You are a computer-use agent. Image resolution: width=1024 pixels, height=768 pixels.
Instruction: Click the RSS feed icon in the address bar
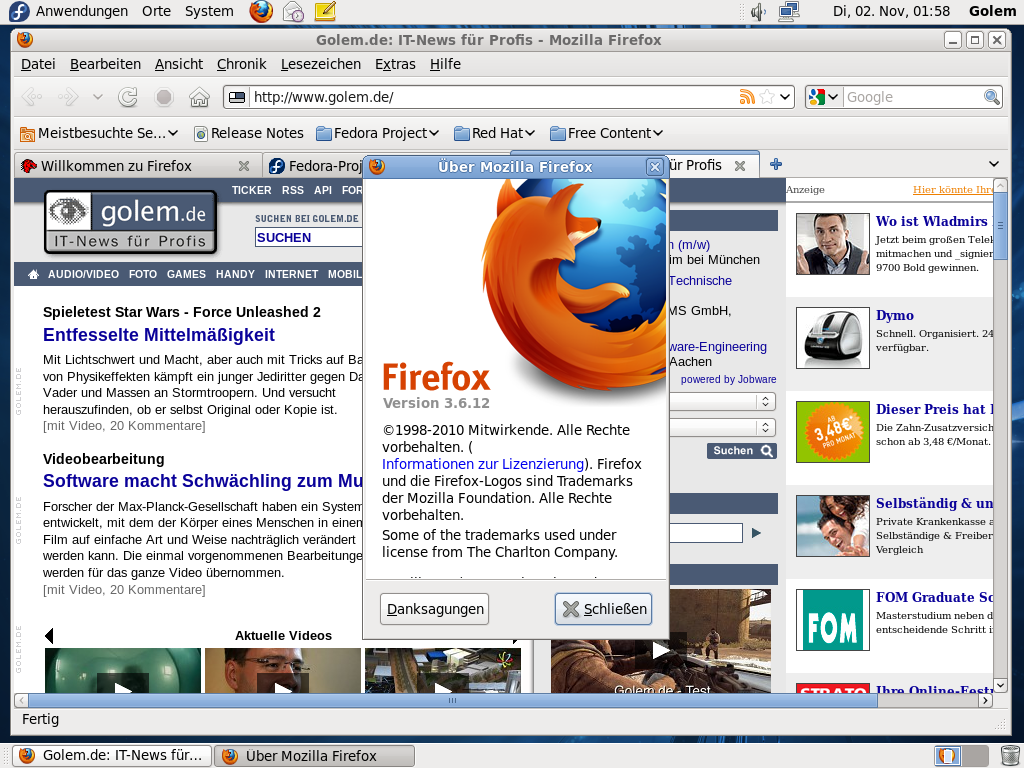click(747, 97)
